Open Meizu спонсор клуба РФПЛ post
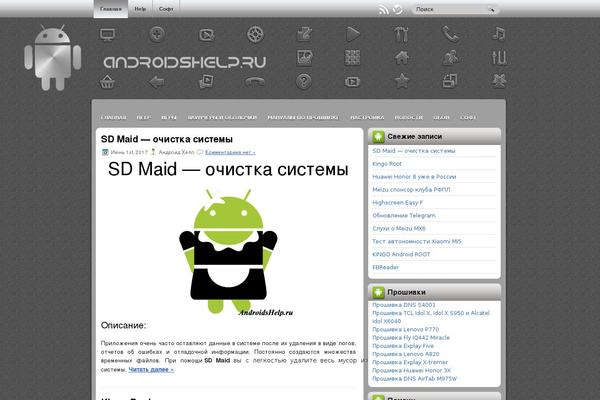Viewport: 600px width, 400px height. coord(411,189)
